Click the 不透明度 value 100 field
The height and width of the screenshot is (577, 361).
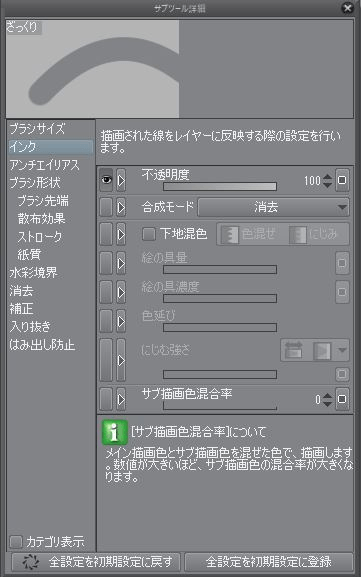click(x=312, y=181)
